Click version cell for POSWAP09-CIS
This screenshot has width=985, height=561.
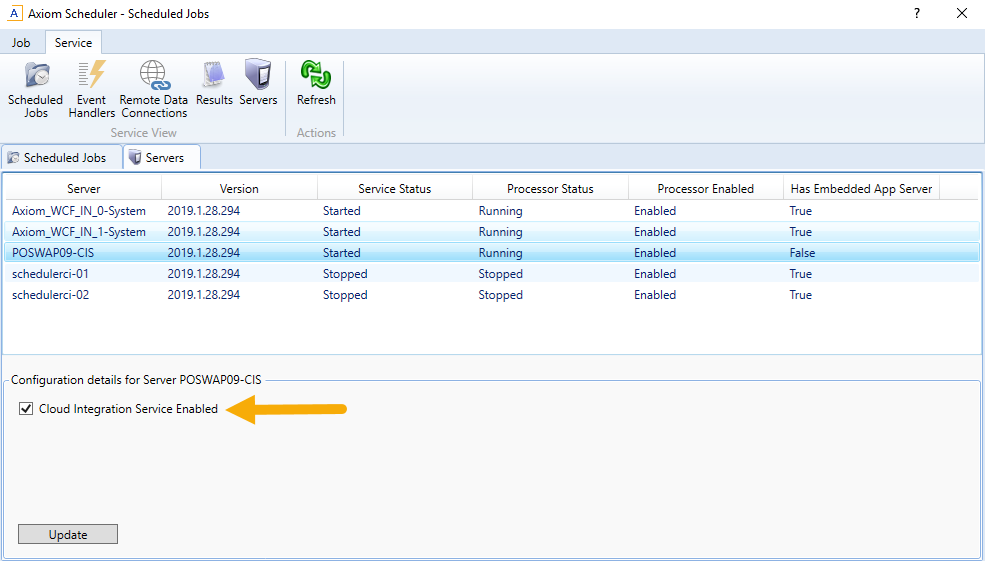click(x=204, y=253)
